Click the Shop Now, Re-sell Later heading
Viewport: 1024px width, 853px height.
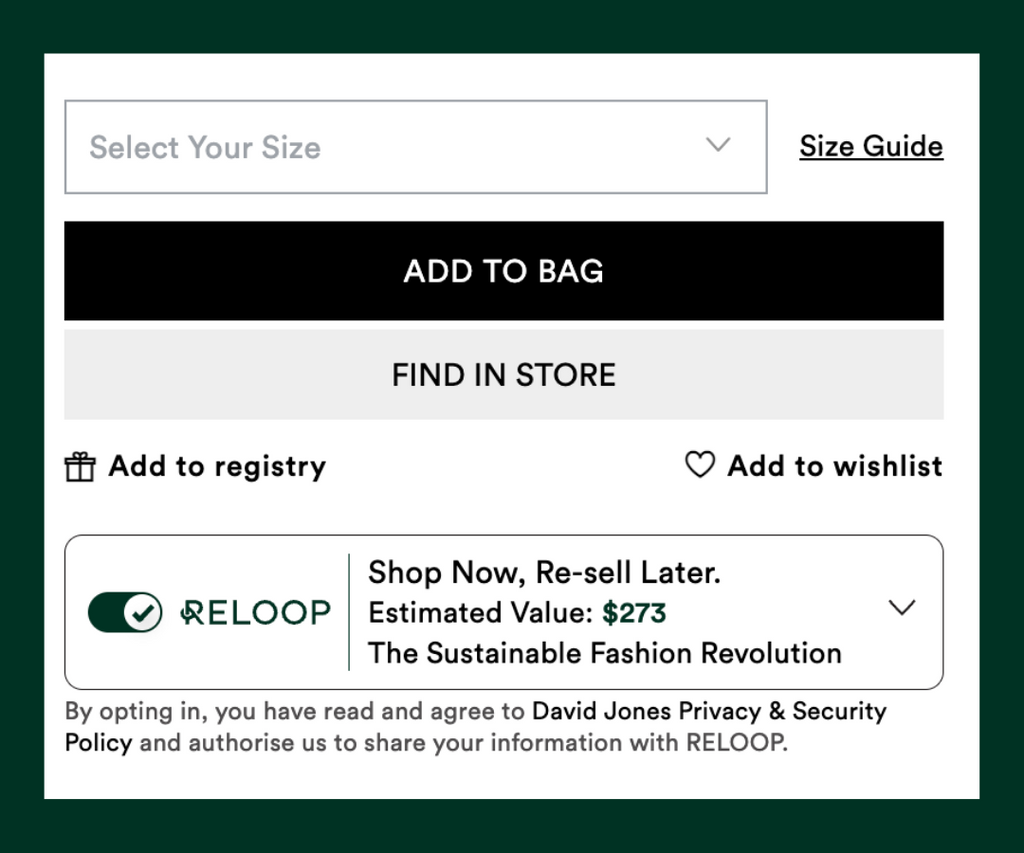point(544,572)
